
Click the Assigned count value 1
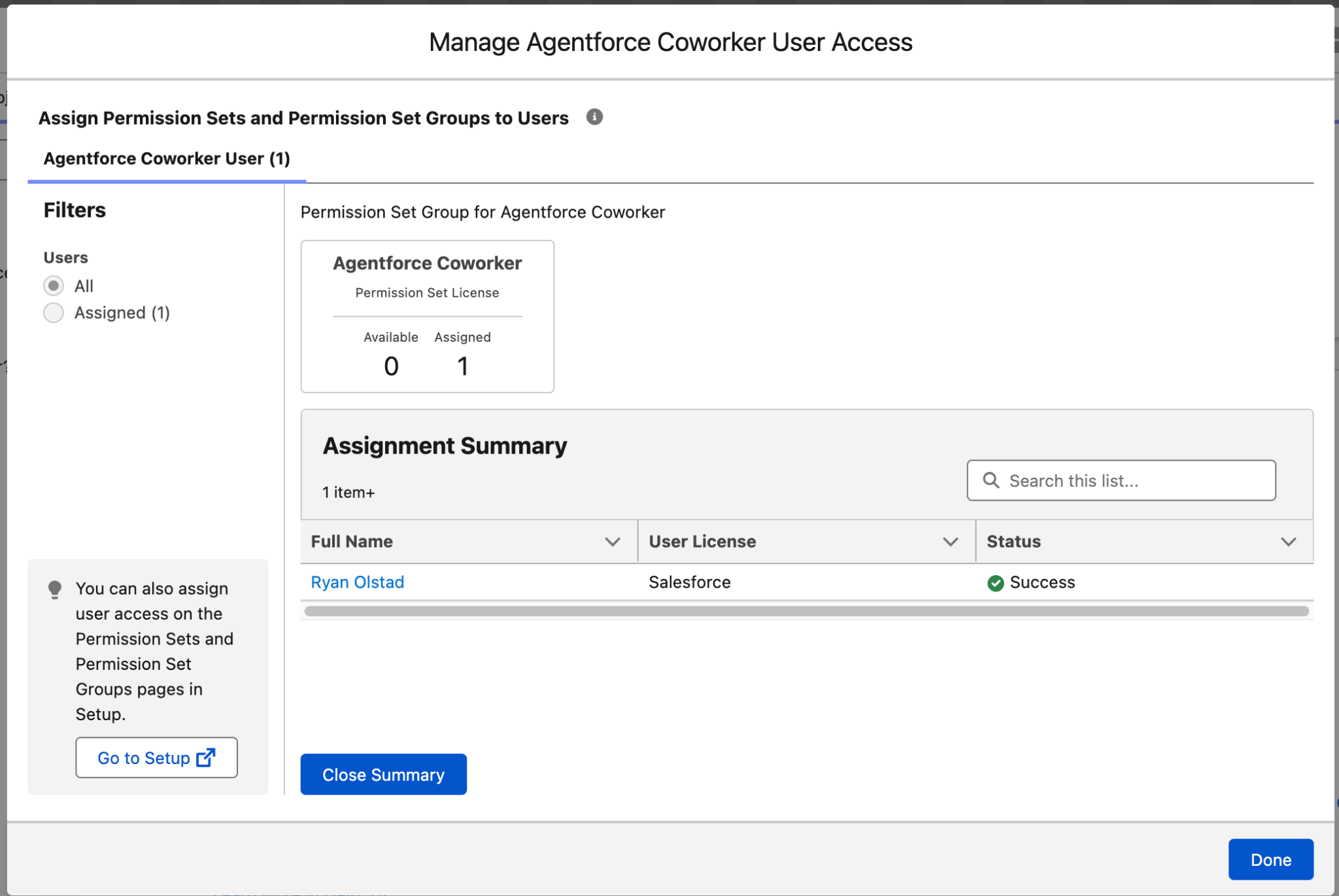pyautogui.click(x=462, y=366)
